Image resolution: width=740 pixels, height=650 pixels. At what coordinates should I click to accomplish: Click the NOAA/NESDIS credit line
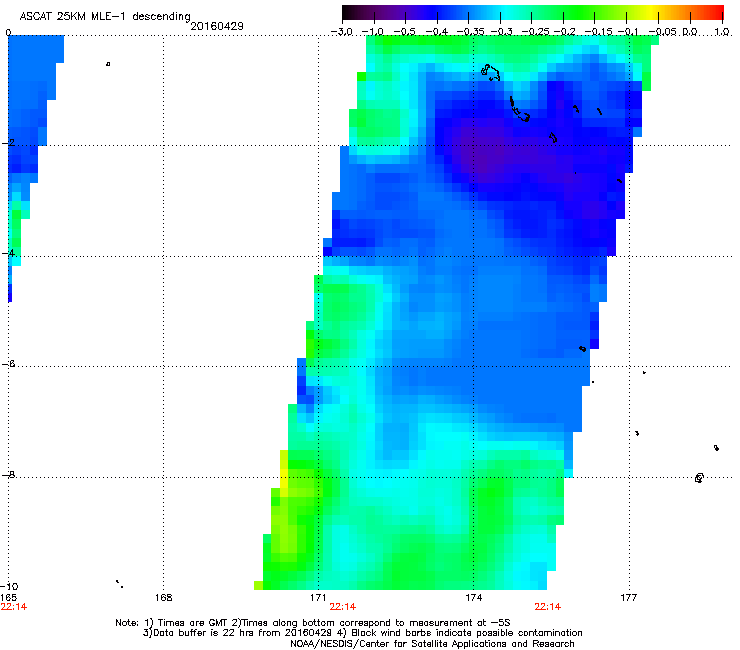pos(432,644)
